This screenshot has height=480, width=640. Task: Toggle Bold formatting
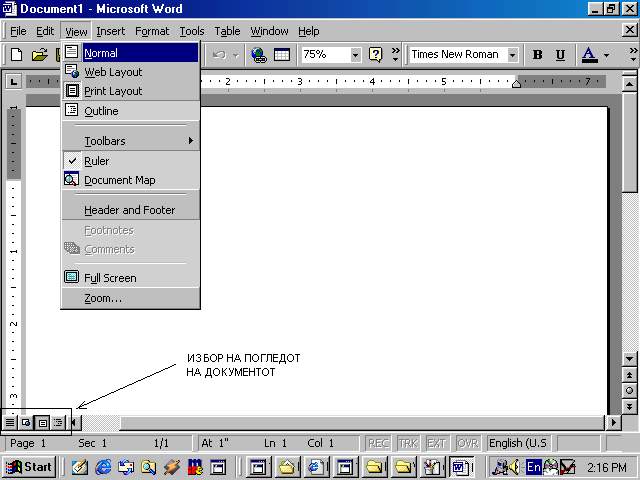538,54
